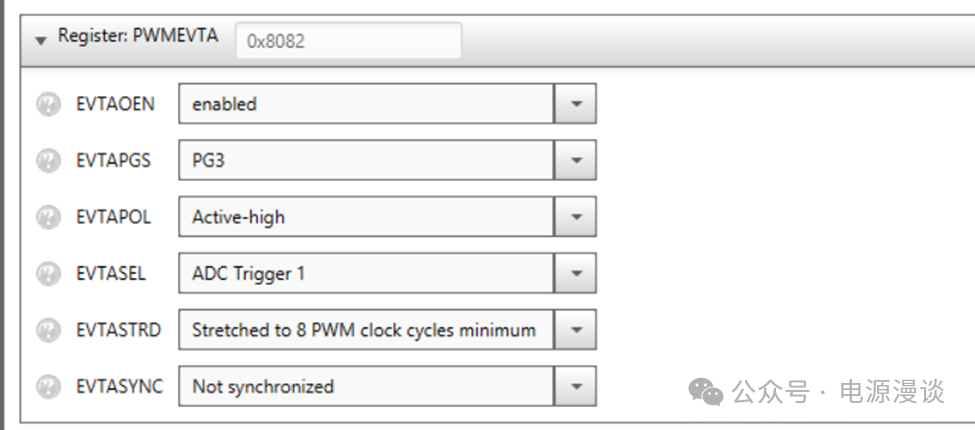This screenshot has width=975, height=430.
Task: Click help icon beside EVTAOEN
Action: [48, 104]
